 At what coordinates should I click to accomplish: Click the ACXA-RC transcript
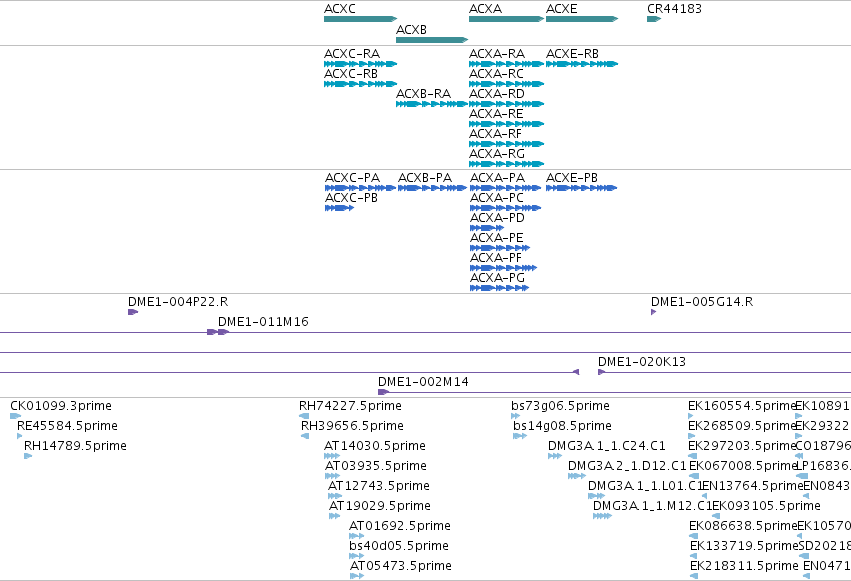(x=506, y=84)
